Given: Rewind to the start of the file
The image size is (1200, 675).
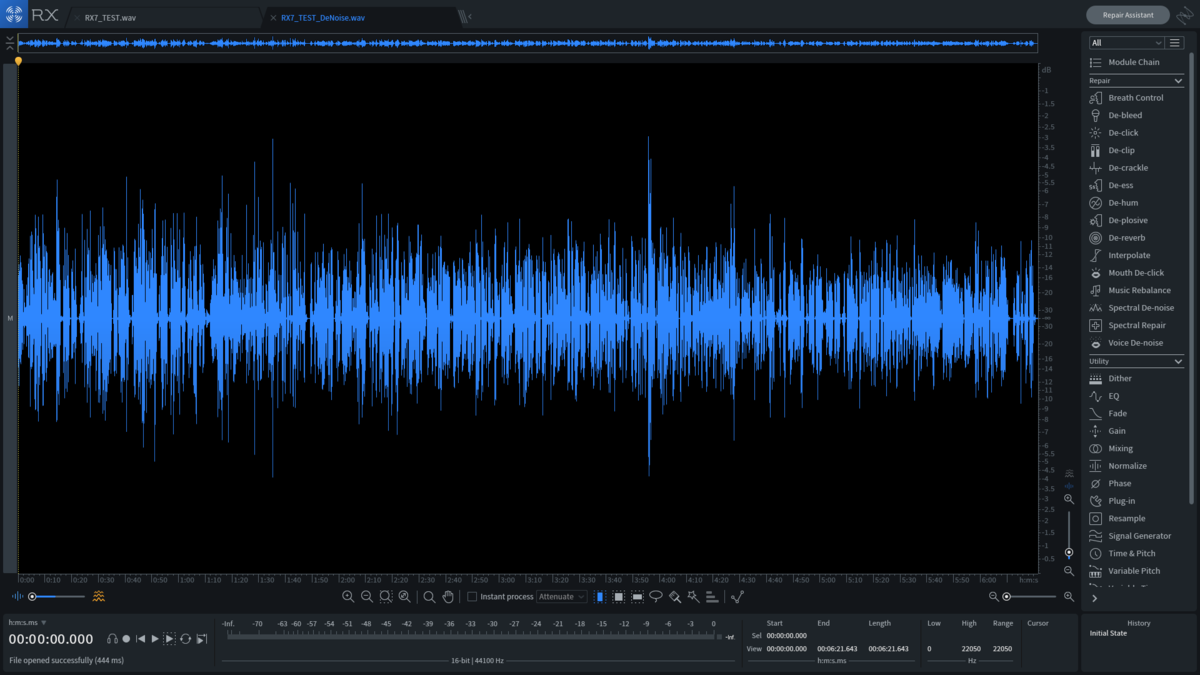Looking at the screenshot, I should 141,639.
